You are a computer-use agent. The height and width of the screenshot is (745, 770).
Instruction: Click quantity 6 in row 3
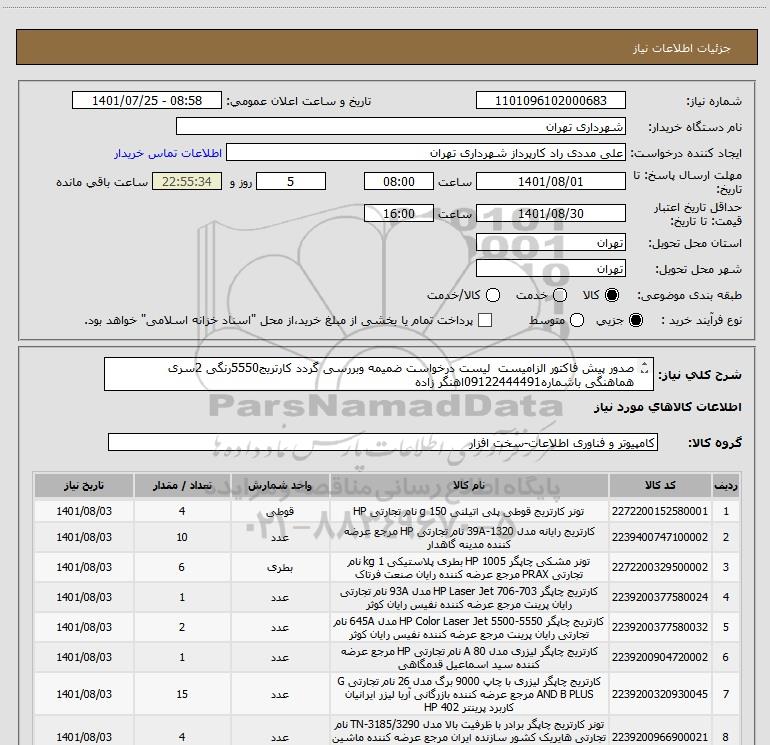[182, 567]
